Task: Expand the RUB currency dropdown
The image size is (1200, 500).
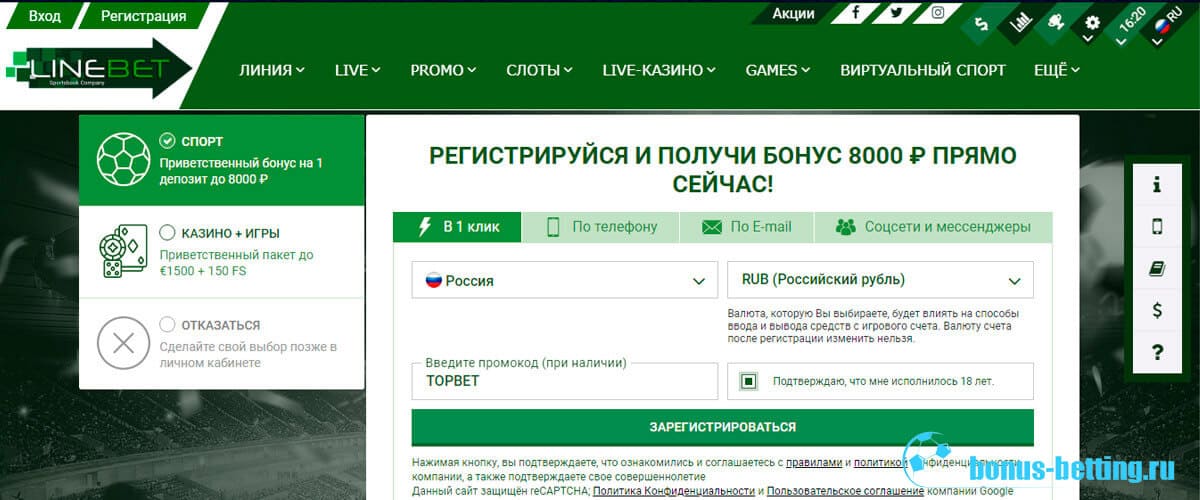Action: click(x=880, y=280)
